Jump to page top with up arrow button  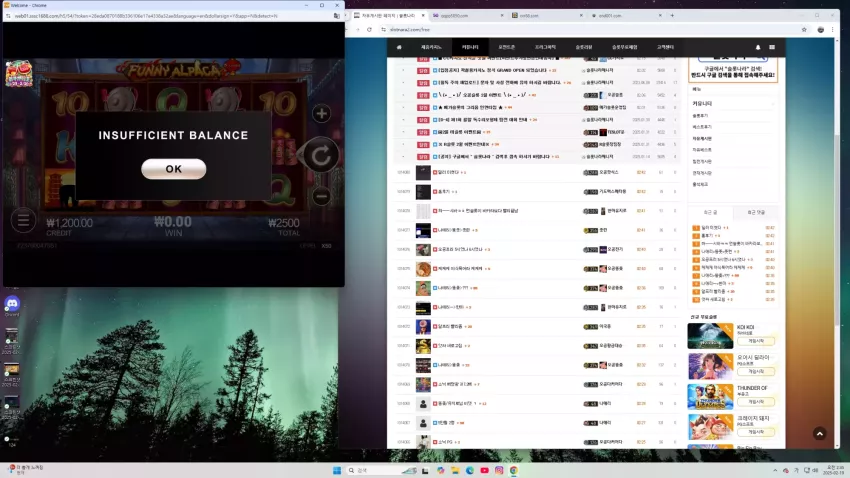820,433
